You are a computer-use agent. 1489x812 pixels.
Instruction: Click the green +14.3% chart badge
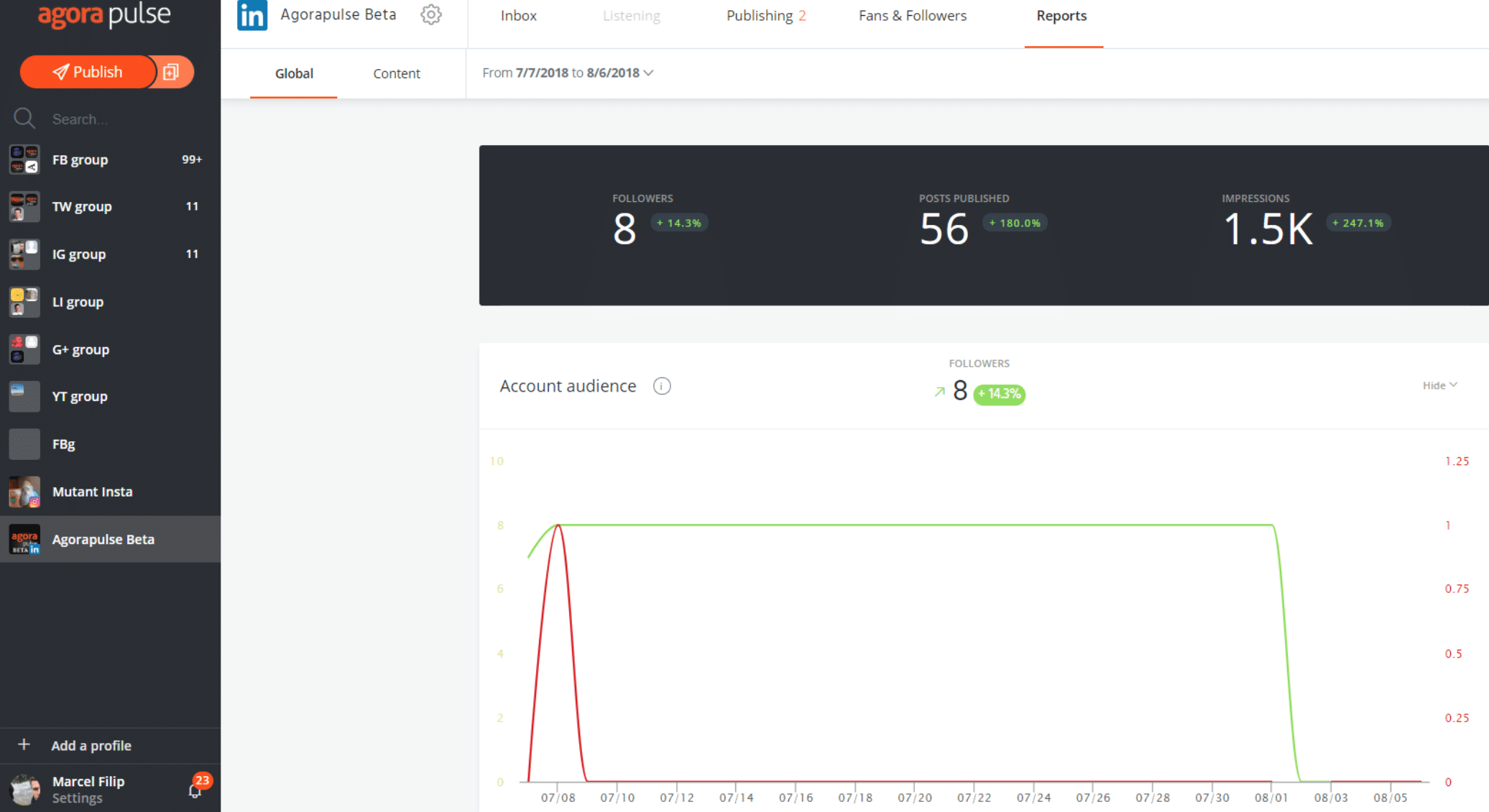999,394
